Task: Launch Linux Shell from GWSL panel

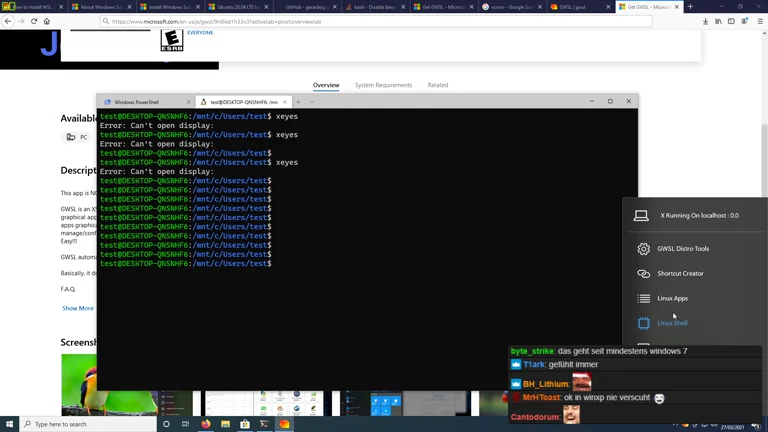Action: [x=672, y=323]
